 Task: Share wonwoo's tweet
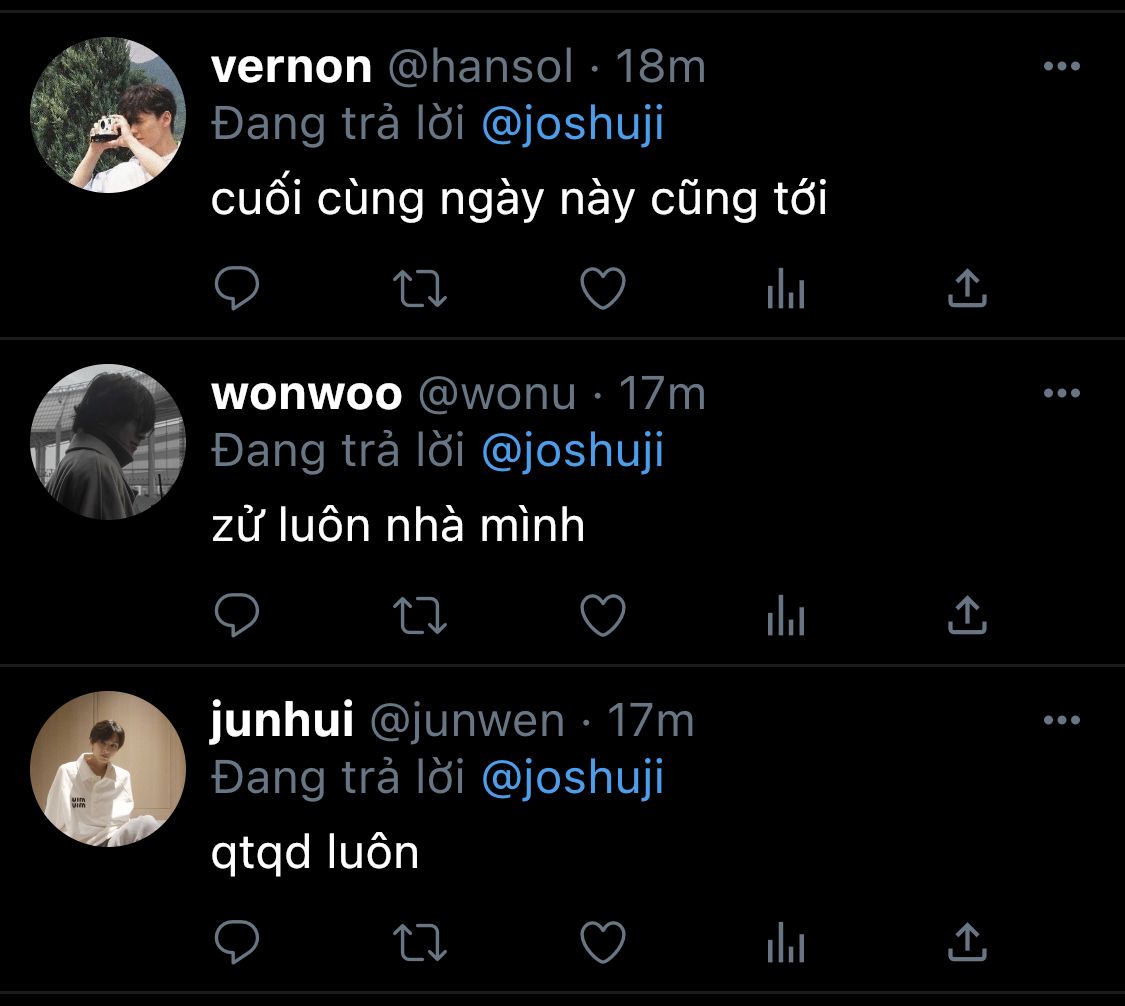(967, 615)
